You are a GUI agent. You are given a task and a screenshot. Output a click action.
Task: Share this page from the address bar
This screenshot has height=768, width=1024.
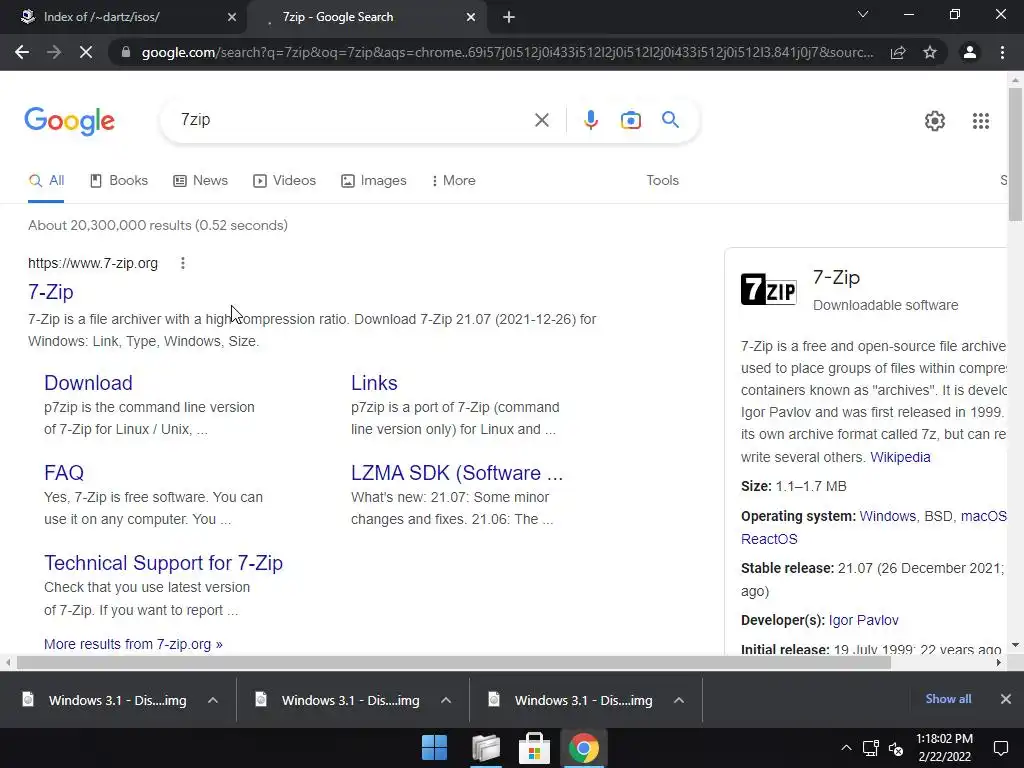[x=898, y=52]
